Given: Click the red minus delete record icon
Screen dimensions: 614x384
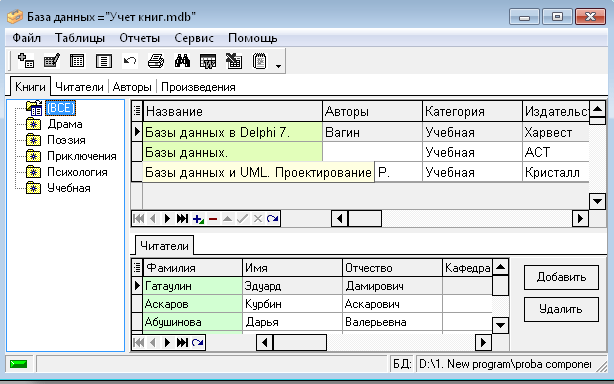Looking at the screenshot, I should pos(213,218).
